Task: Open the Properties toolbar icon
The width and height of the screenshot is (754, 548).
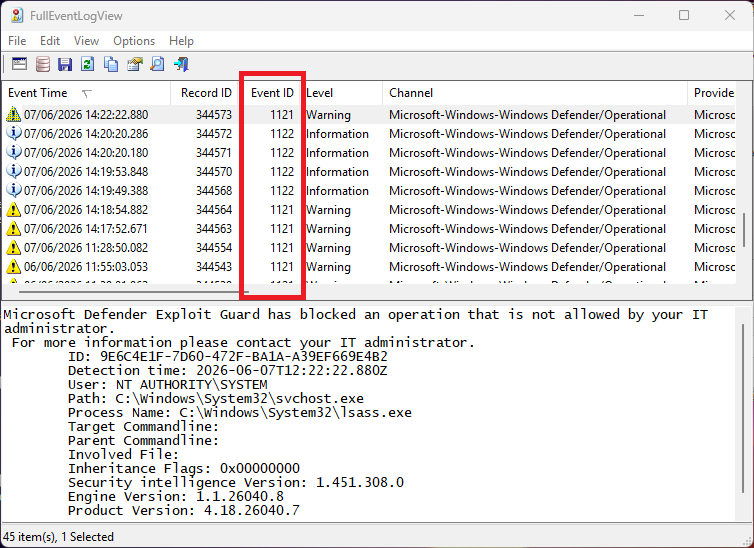Action: point(135,64)
